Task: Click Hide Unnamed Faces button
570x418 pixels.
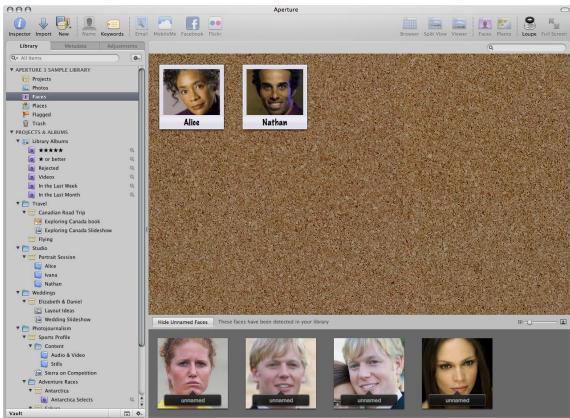Action: click(182, 322)
